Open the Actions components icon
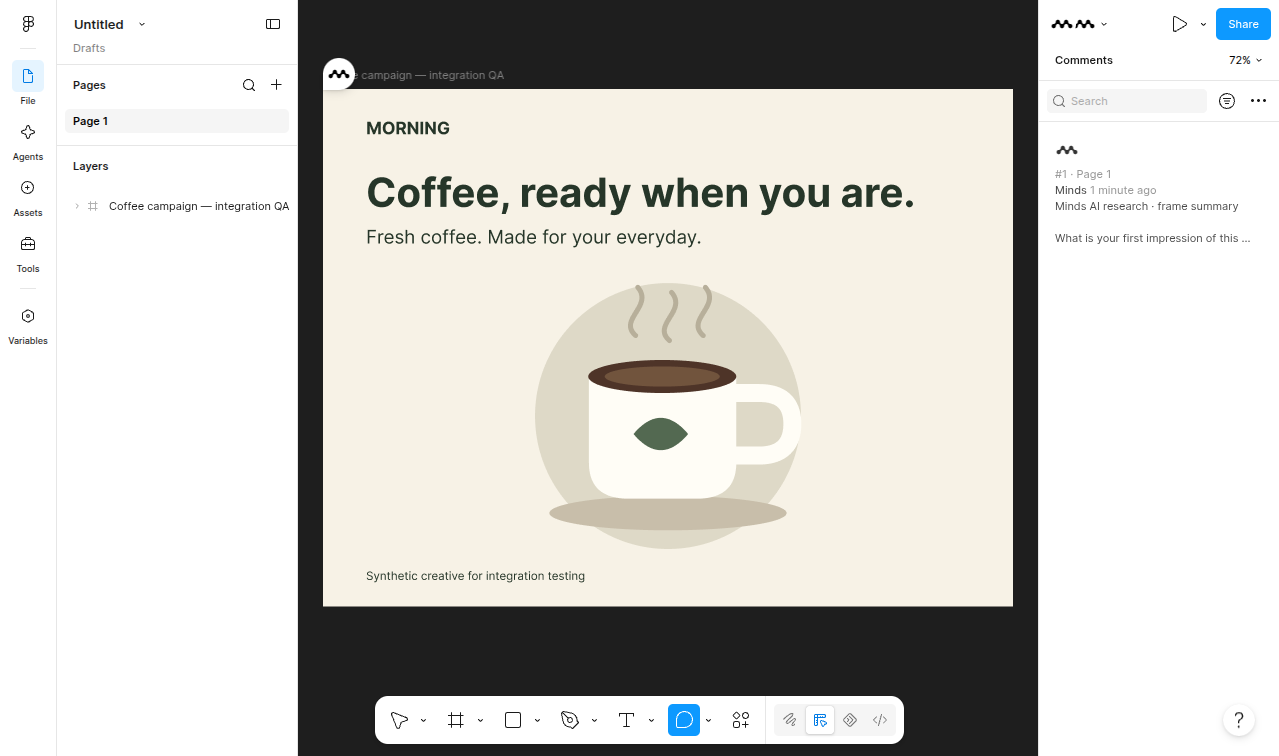Image resolution: width=1279 pixels, height=756 pixels. click(741, 720)
